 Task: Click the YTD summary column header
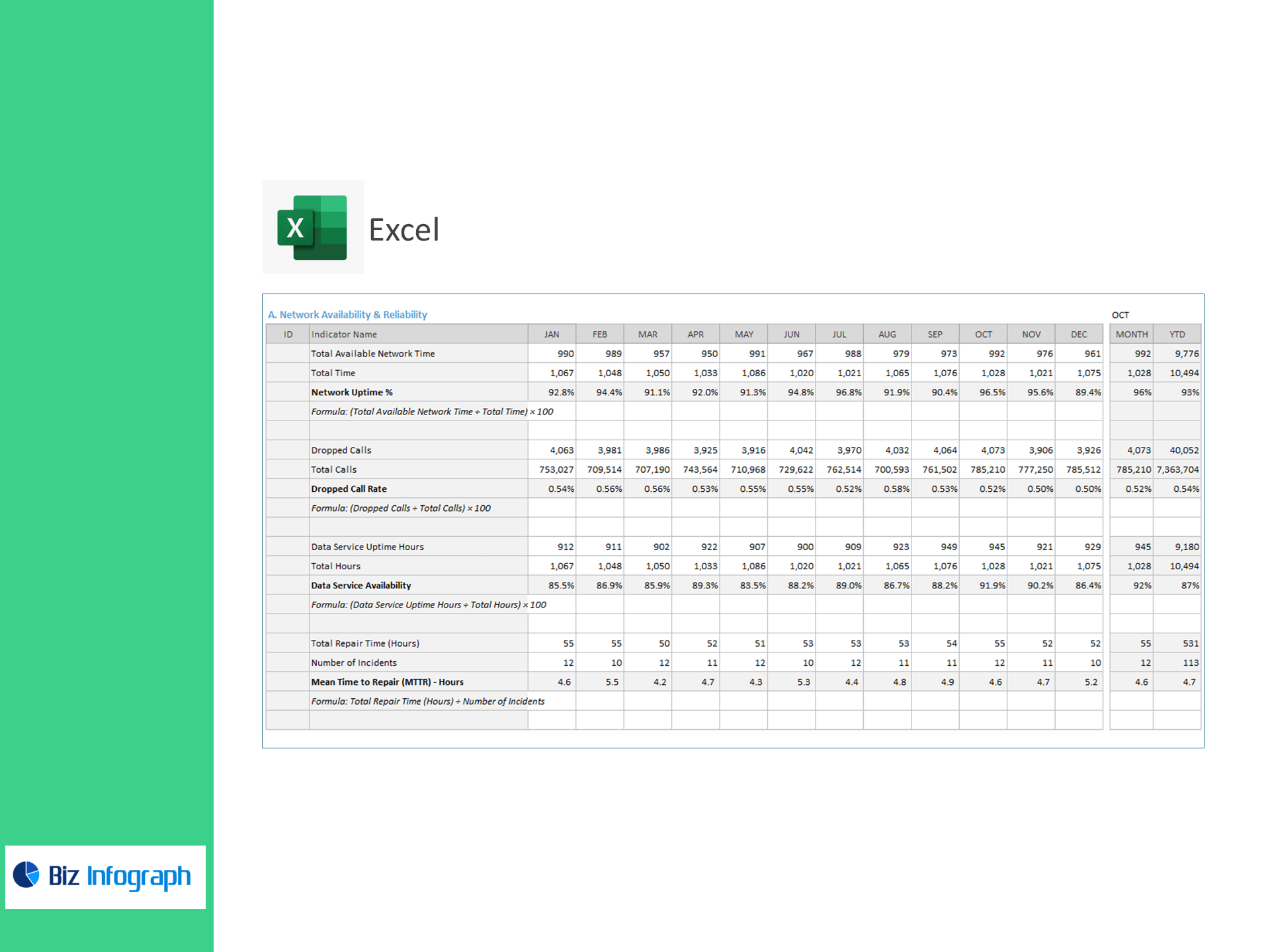[1177, 335]
